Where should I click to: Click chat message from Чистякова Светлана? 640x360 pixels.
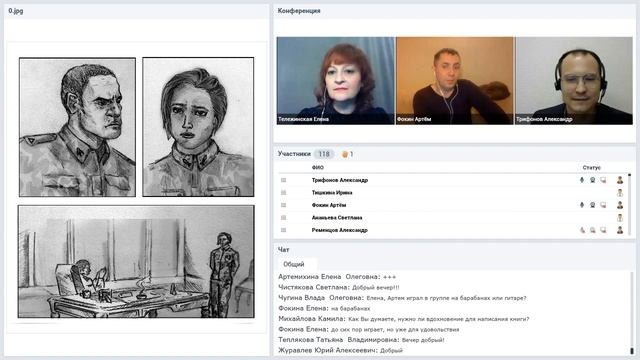click(339, 287)
